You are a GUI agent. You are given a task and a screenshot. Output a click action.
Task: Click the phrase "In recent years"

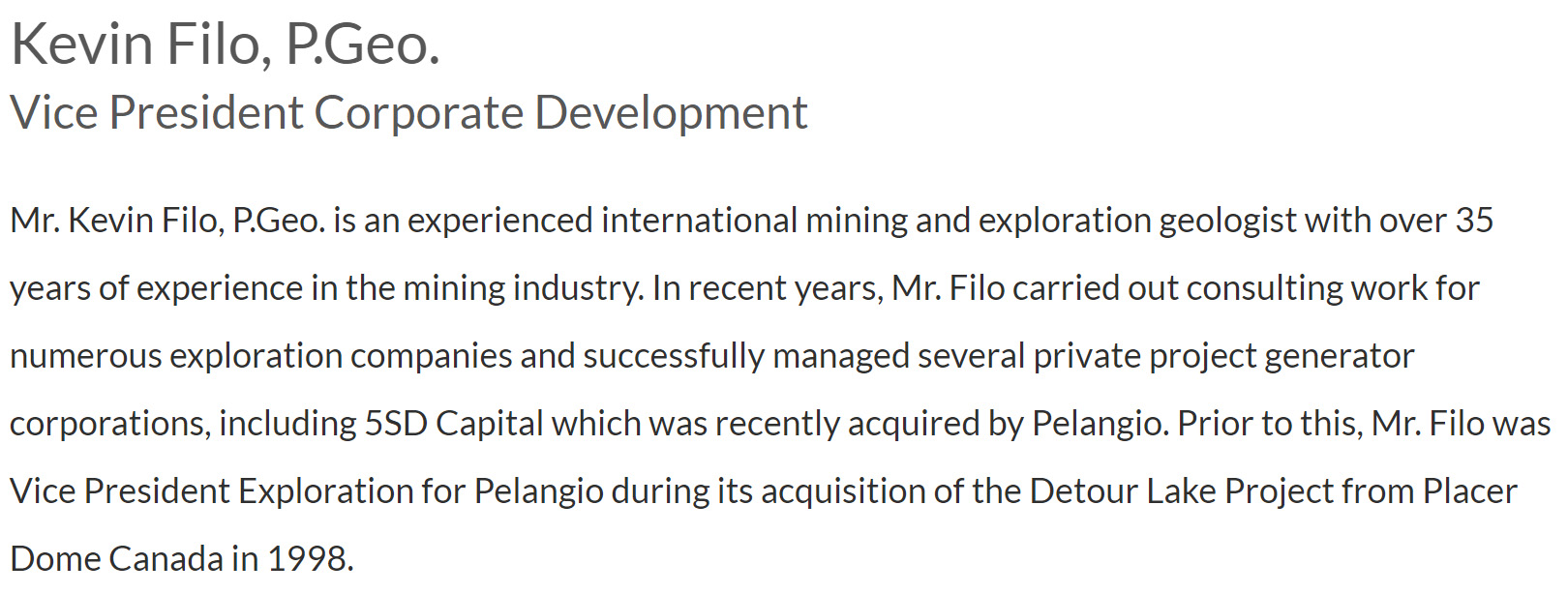(765, 289)
